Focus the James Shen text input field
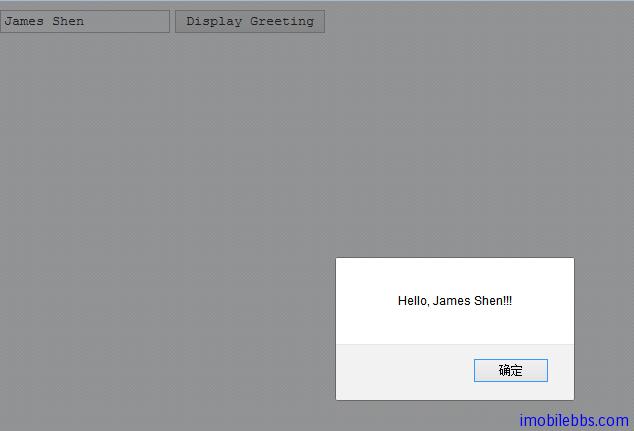The image size is (634, 431). [85, 21]
